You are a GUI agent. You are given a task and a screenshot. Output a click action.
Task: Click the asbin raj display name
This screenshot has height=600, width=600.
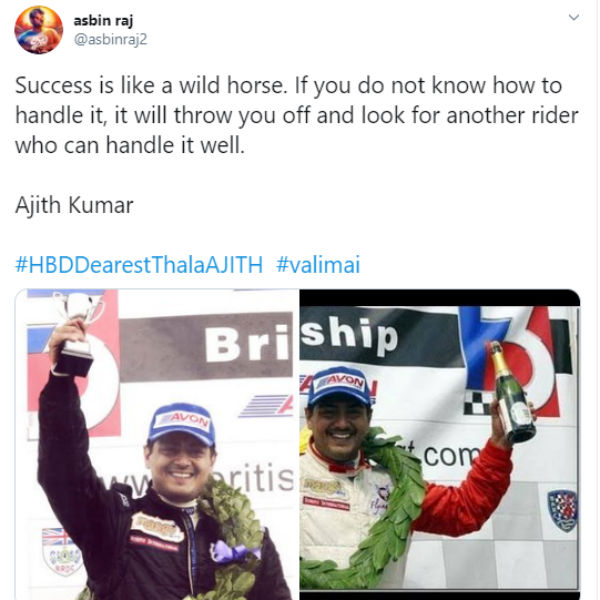(103, 21)
